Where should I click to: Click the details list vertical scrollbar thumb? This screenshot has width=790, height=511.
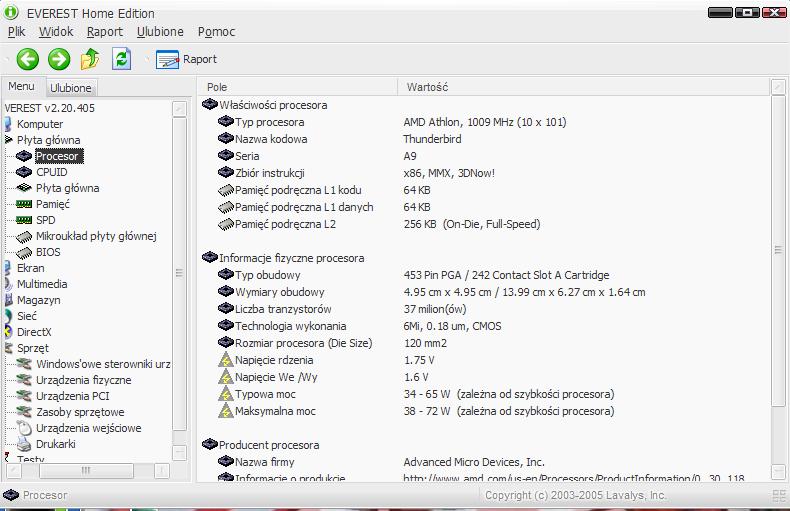click(x=778, y=249)
